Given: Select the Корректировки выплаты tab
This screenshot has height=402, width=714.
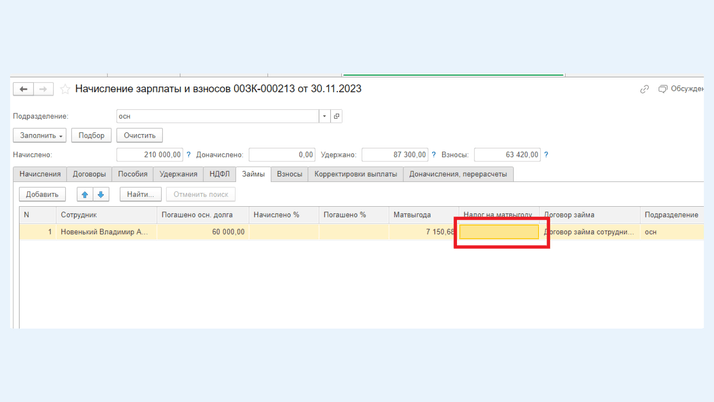Looking at the screenshot, I should pyautogui.click(x=355, y=174).
